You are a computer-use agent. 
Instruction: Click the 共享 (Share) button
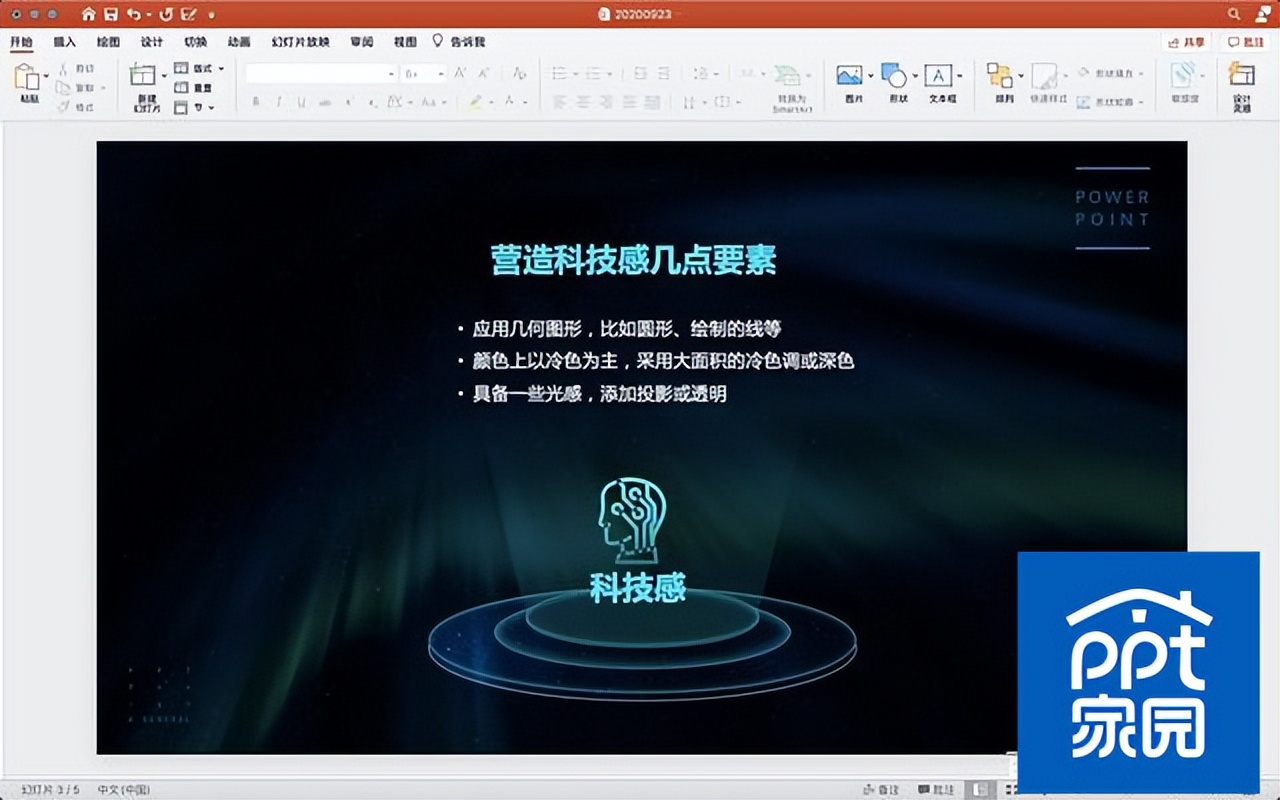(x=1188, y=42)
